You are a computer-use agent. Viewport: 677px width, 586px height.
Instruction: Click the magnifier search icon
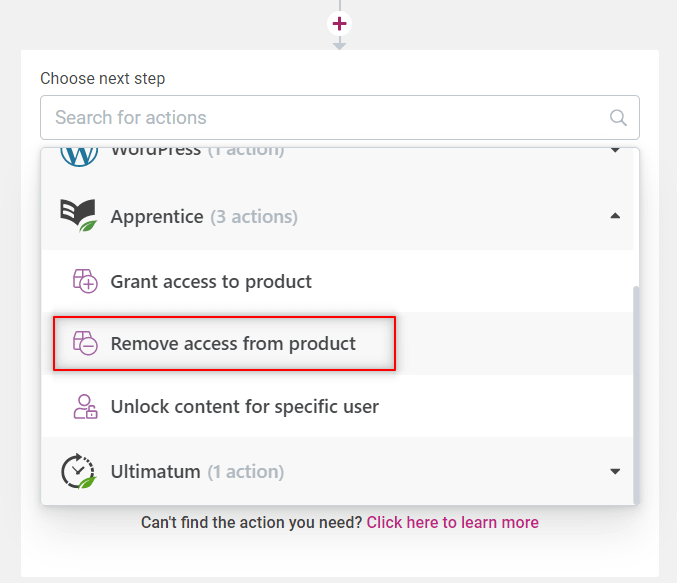click(x=618, y=117)
